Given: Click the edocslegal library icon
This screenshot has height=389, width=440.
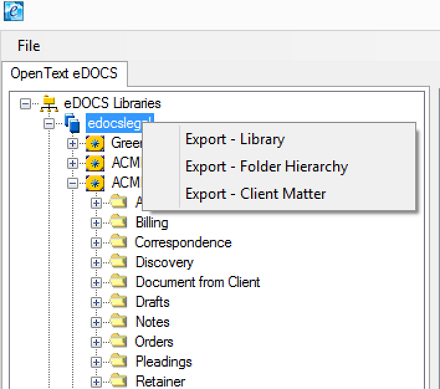Looking at the screenshot, I should point(72,123).
